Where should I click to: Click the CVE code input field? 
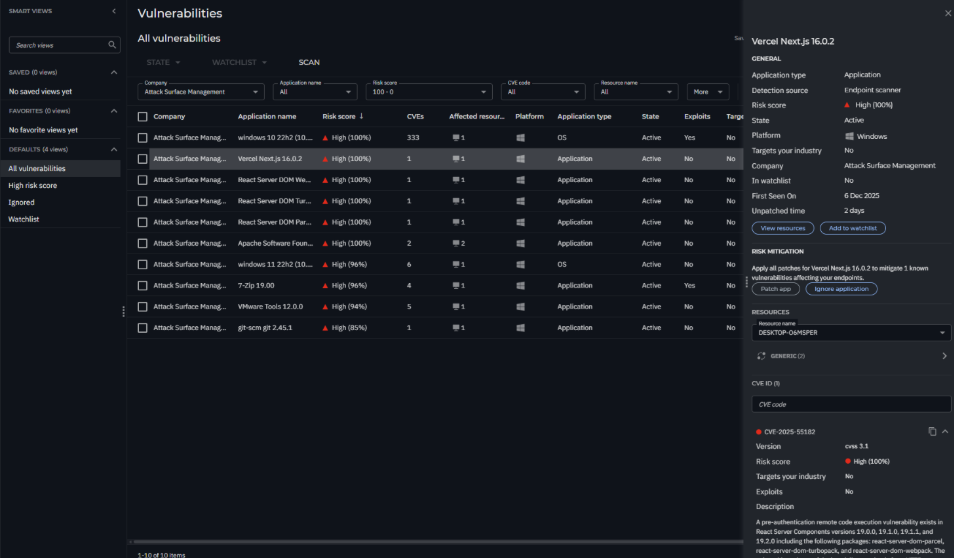[x=851, y=404]
